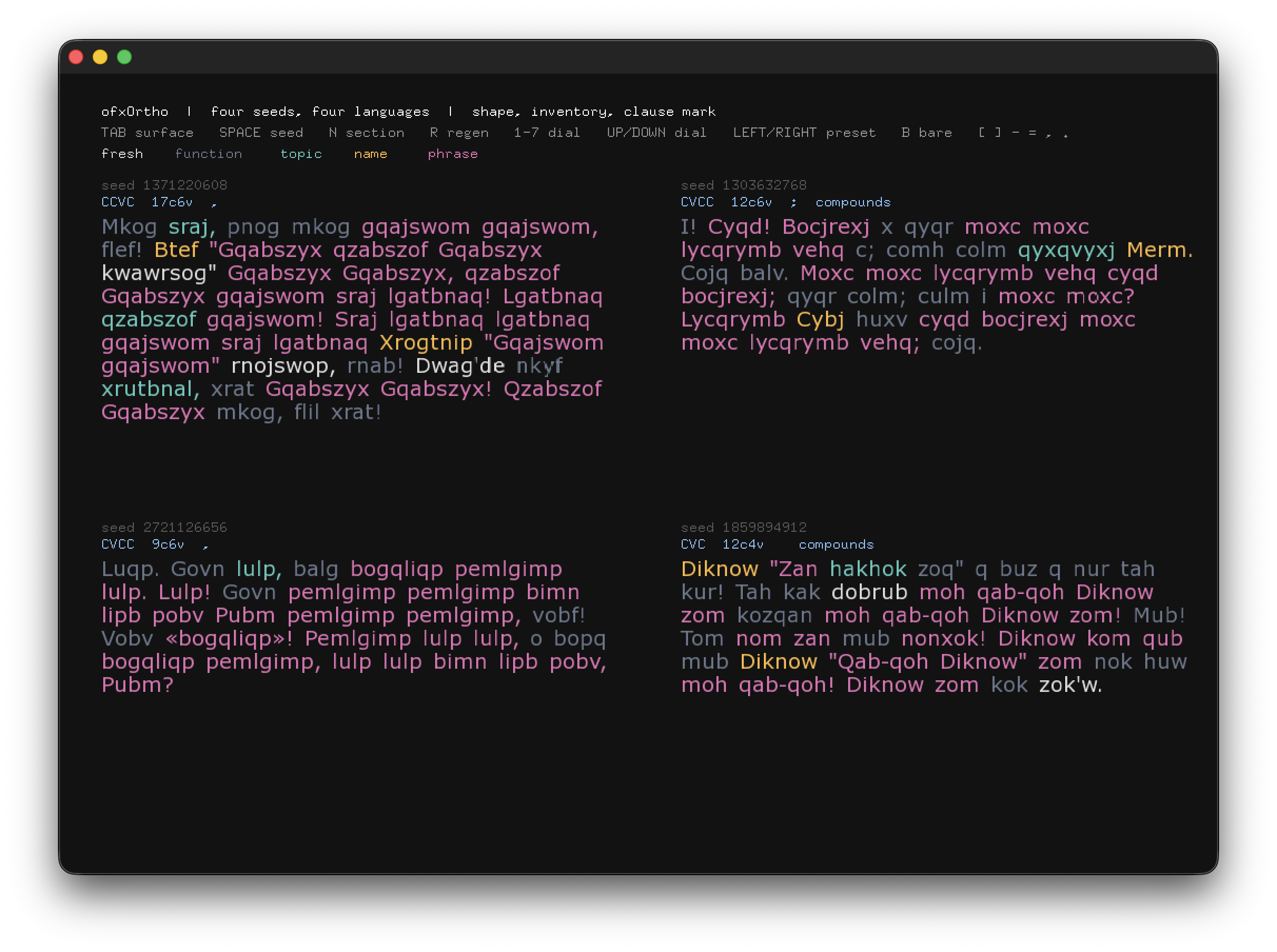Click the 'seed 1371220608' label
Image resolution: width=1277 pixels, height=952 pixels.
[164, 185]
